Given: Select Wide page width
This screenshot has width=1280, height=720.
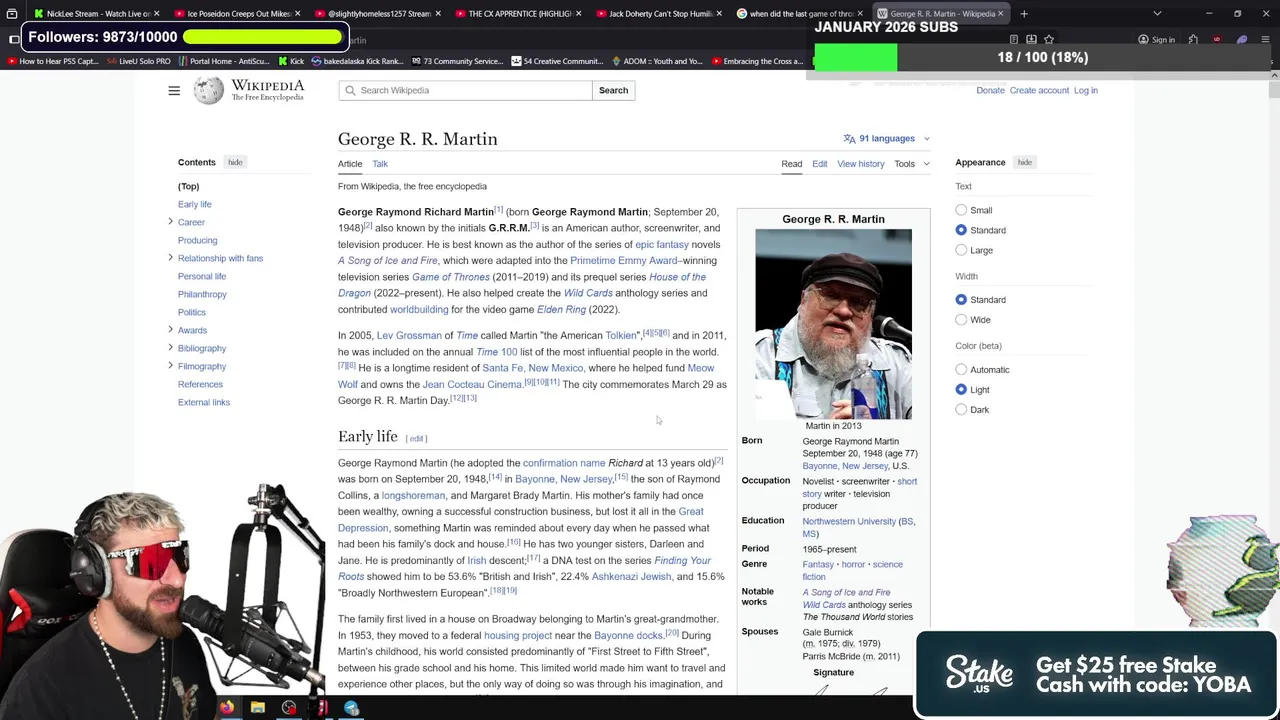Looking at the screenshot, I should click(x=961, y=320).
